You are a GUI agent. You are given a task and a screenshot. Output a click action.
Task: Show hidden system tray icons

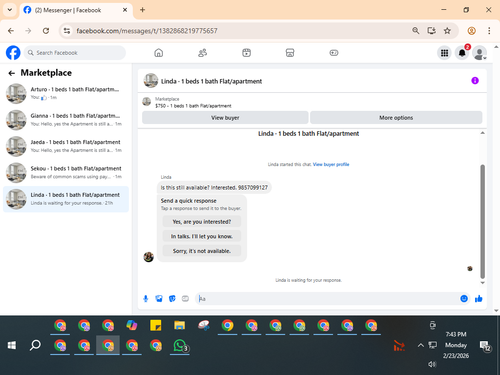(x=421, y=345)
